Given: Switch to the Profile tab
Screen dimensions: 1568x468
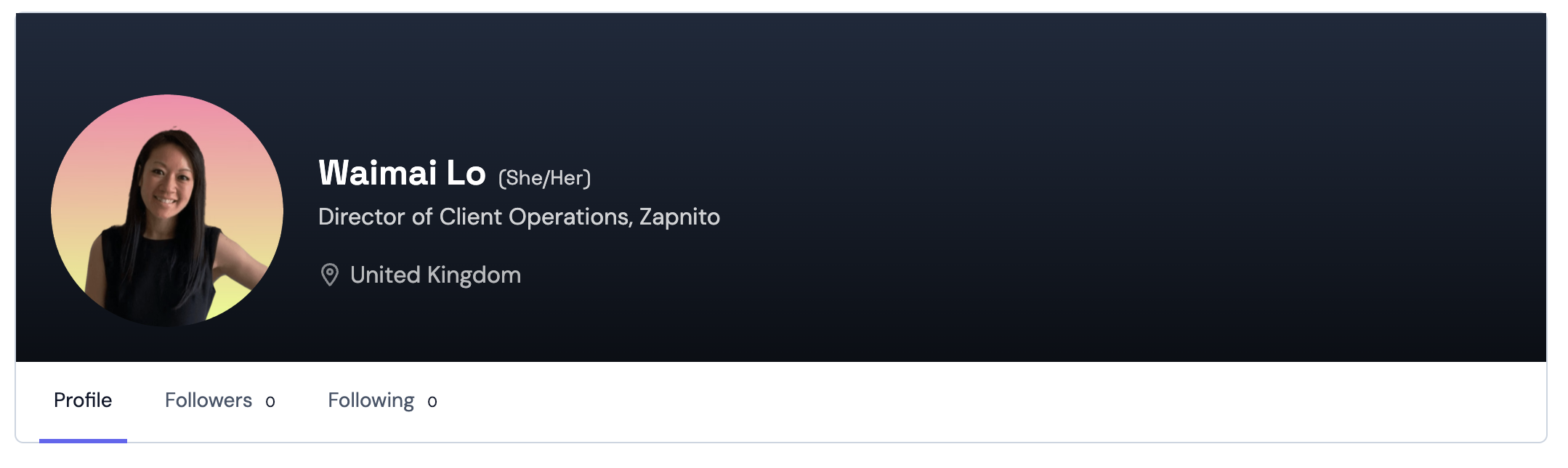Looking at the screenshot, I should (83, 400).
